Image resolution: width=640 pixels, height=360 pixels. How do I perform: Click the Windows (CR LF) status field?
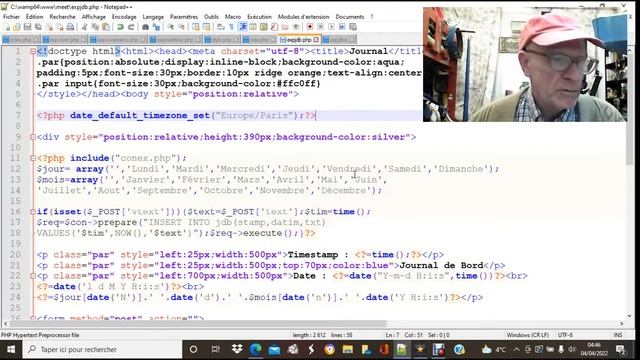[527, 335]
